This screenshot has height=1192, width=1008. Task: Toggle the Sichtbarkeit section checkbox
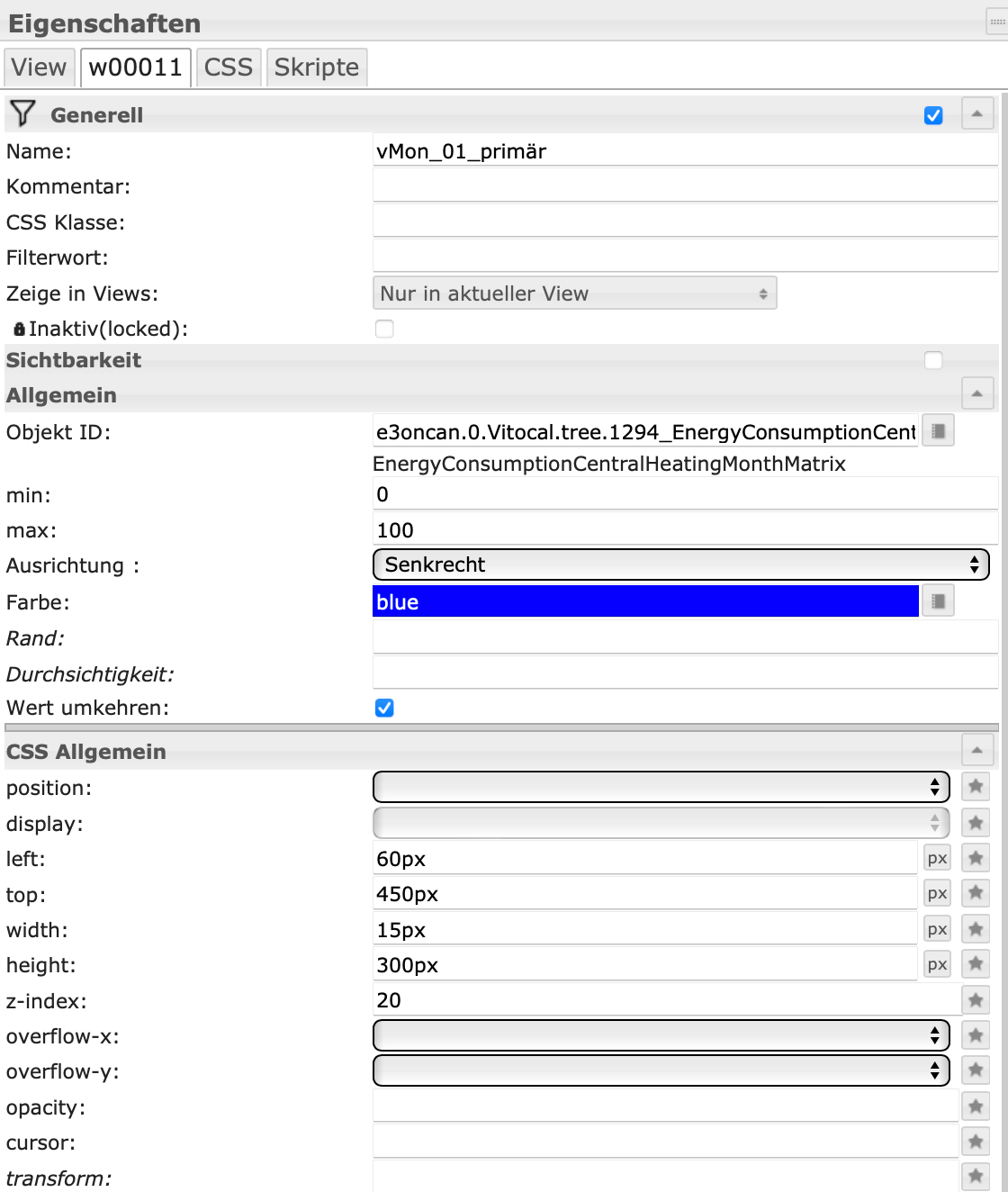933,360
